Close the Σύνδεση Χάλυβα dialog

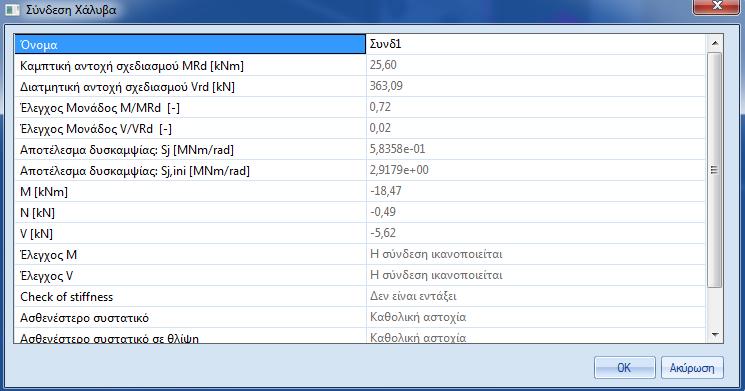click(x=717, y=6)
